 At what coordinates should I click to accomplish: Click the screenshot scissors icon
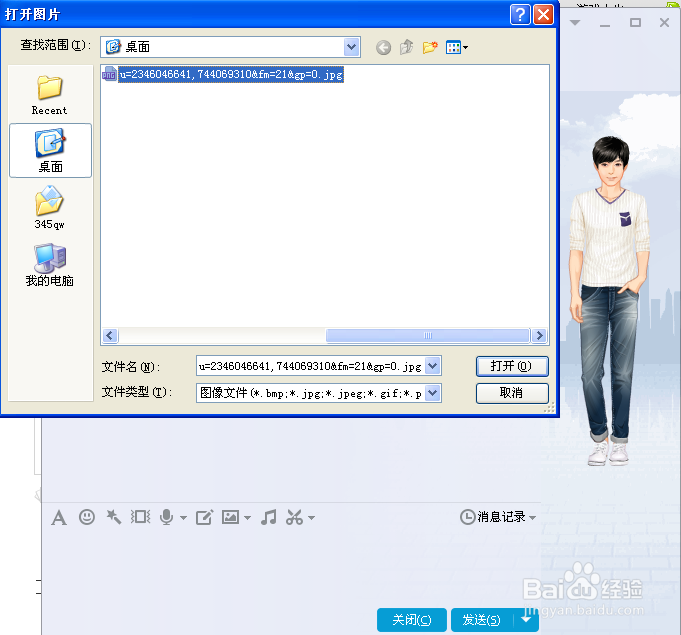pyautogui.click(x=294, y=517)
